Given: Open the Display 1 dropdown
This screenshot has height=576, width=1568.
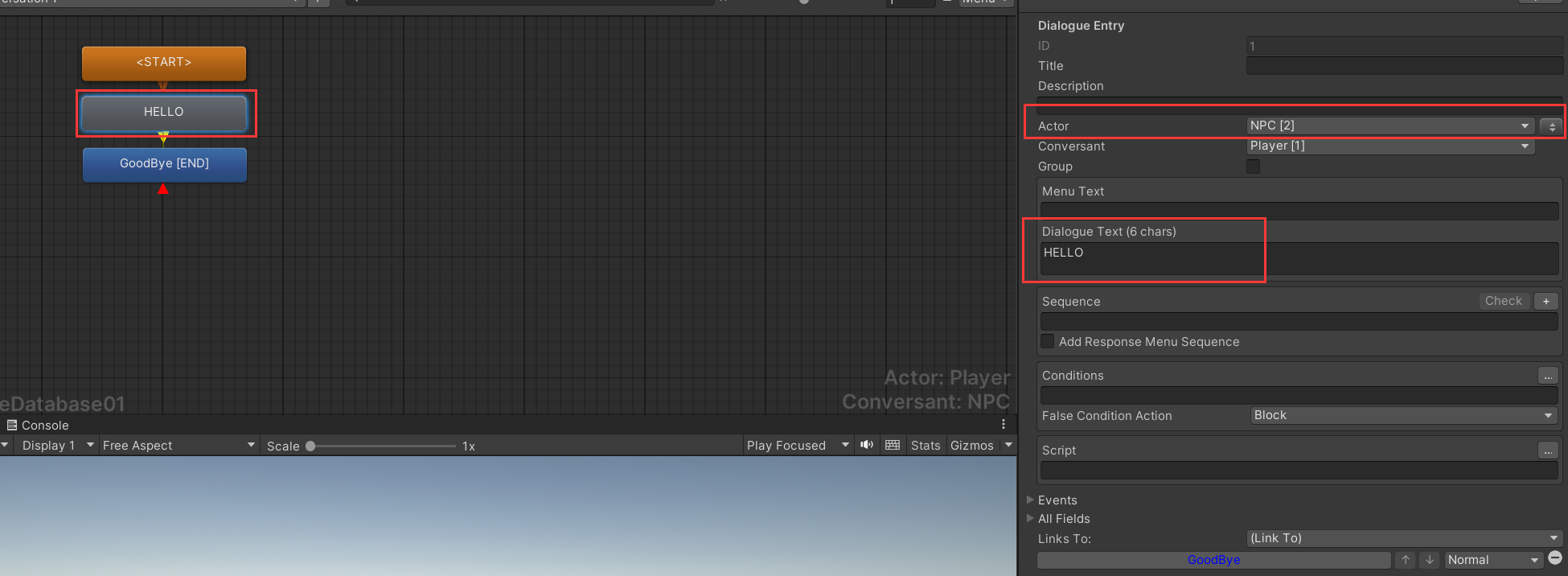Looking at the screenshot, I should pyautogui.click(x=58, y=446).
